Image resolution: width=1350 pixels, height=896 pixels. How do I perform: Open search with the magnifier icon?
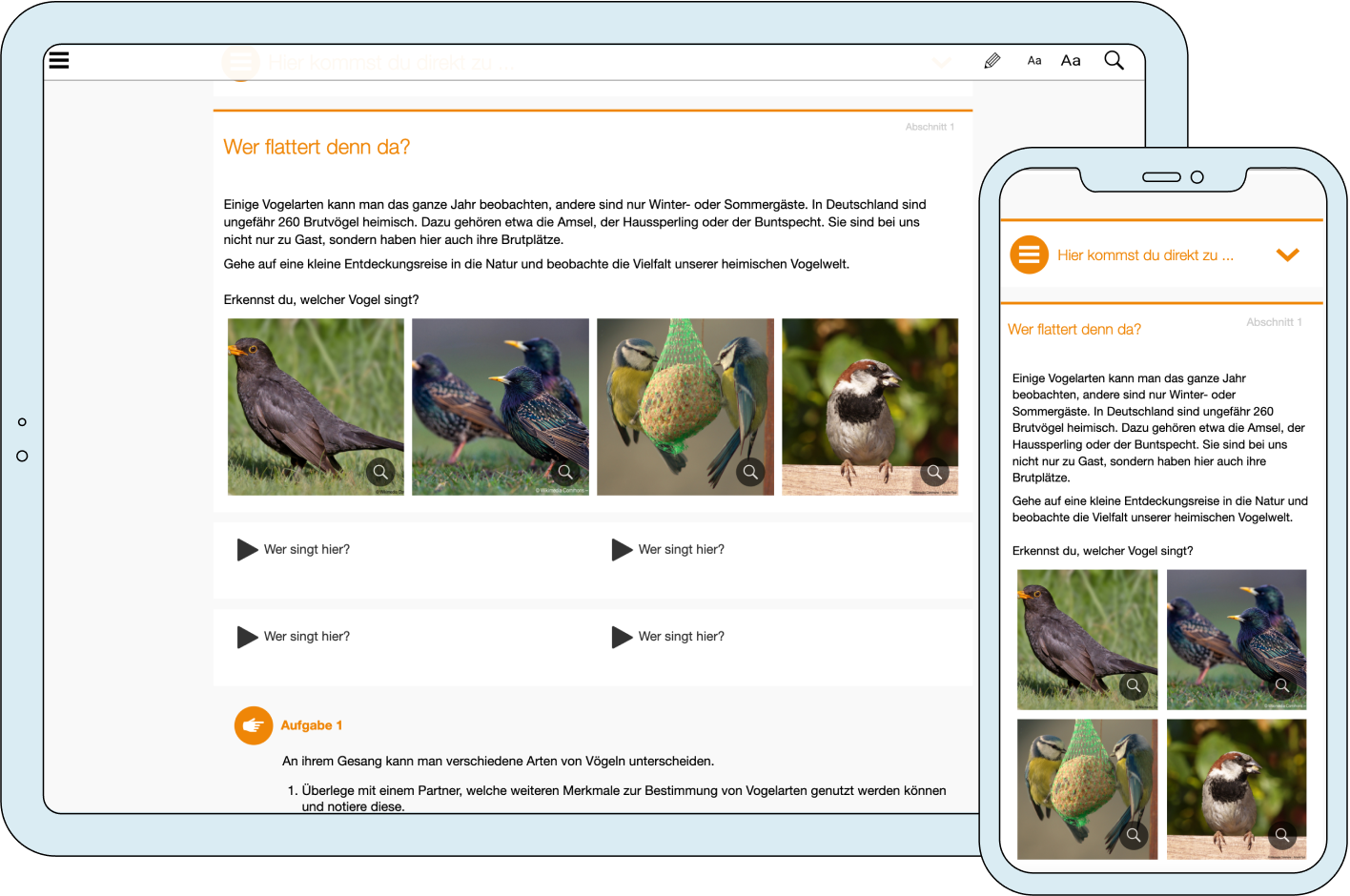point(1114,61)
